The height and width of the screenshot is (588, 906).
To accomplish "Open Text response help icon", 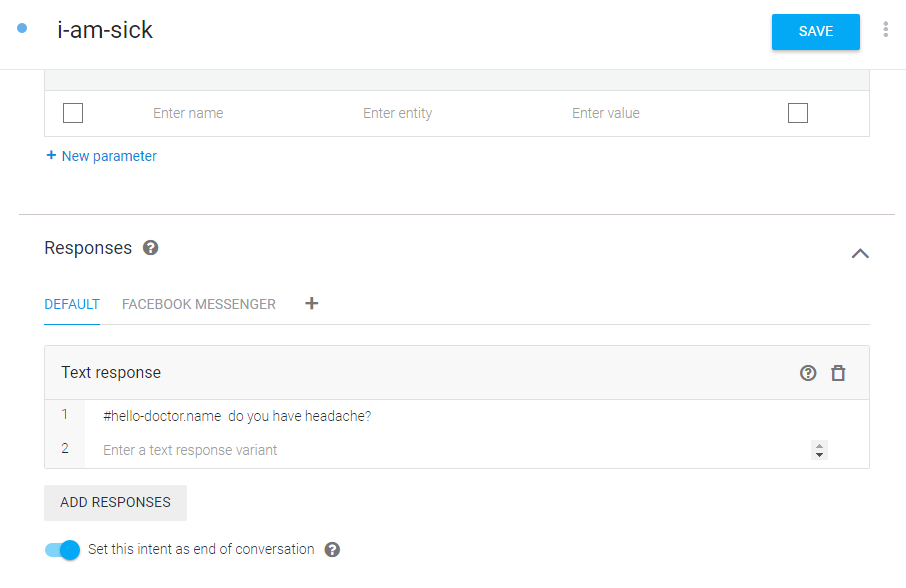I will pos(808,373).
